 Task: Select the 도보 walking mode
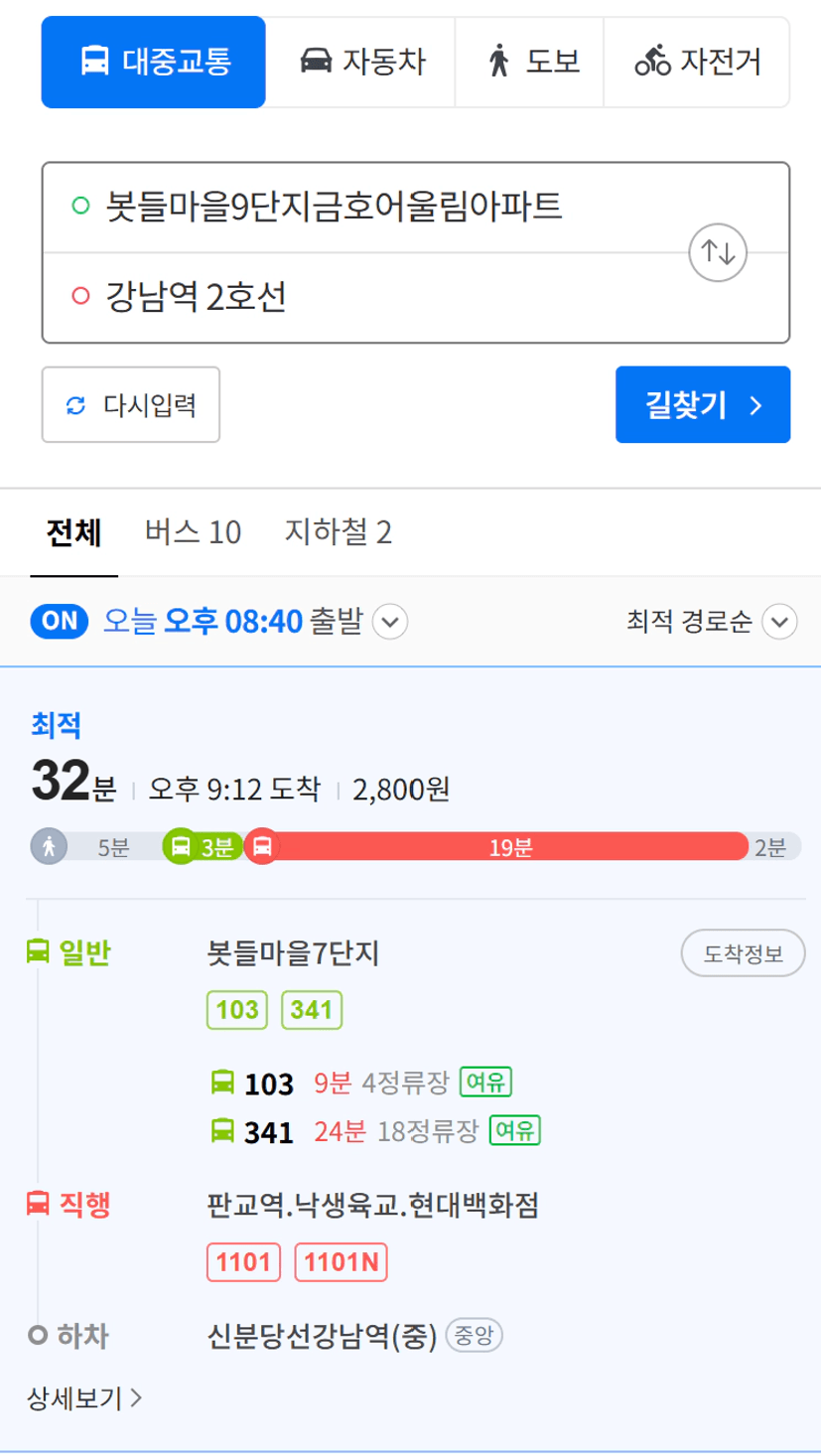529,62
